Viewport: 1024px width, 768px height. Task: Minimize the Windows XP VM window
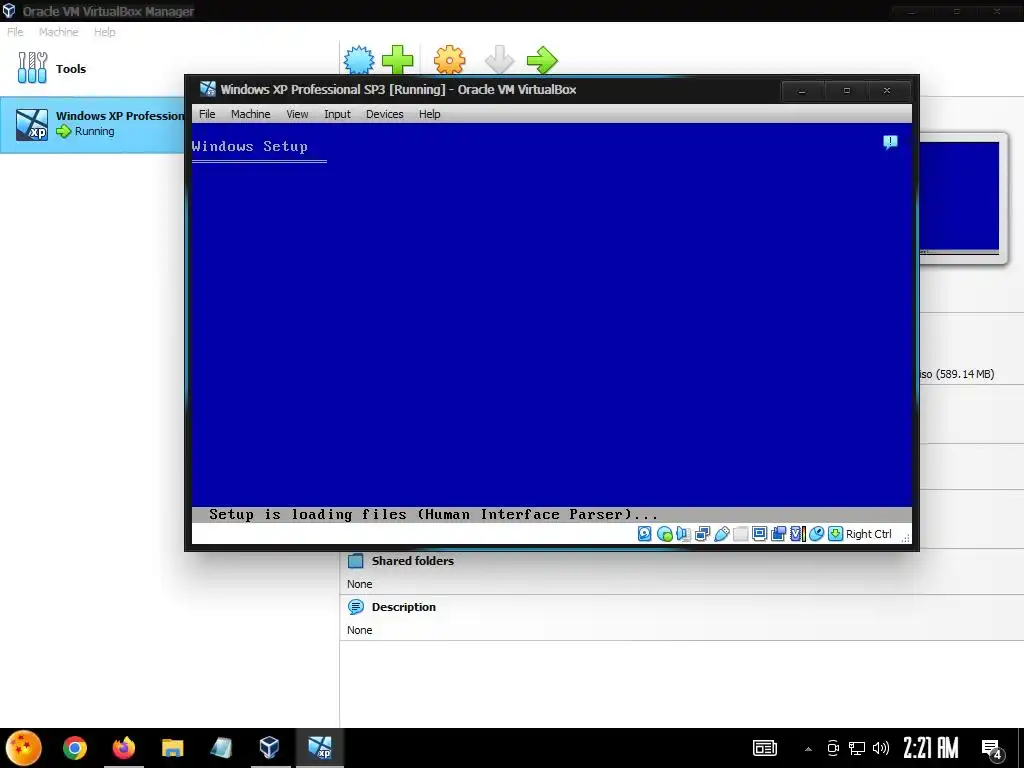pyautogui.click(x=802, y=91)
